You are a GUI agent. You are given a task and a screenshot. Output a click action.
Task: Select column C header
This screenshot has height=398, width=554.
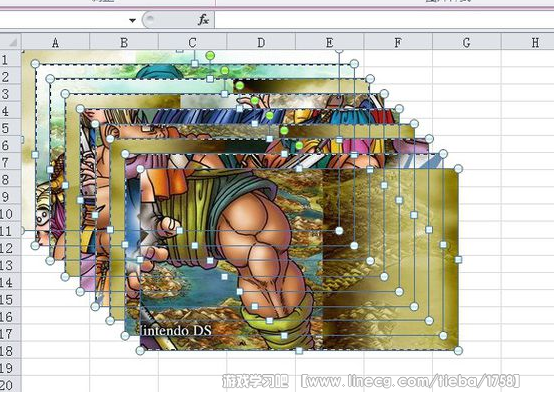click(193, 42)
